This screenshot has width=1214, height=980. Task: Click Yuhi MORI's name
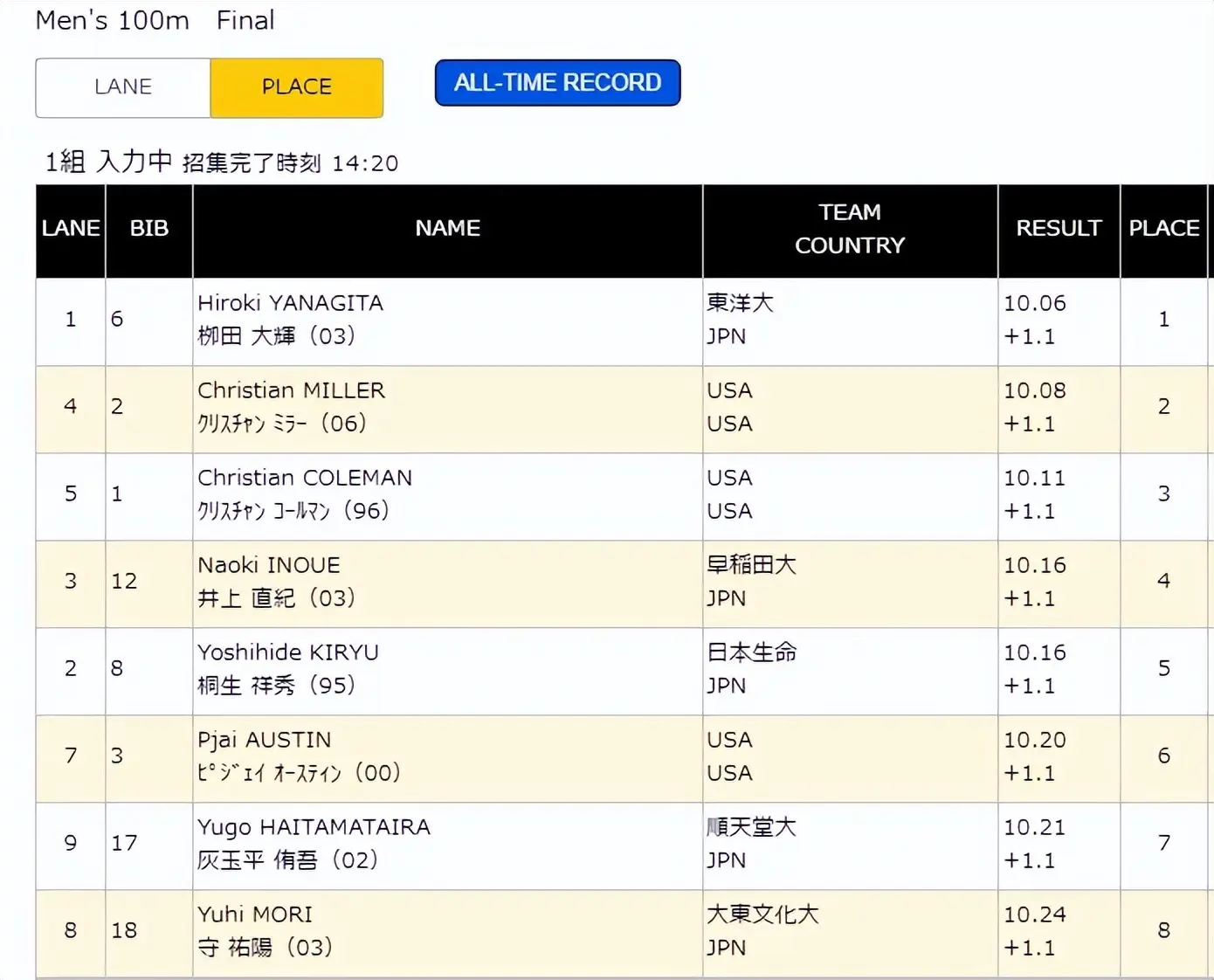click(x=254, y=914)
